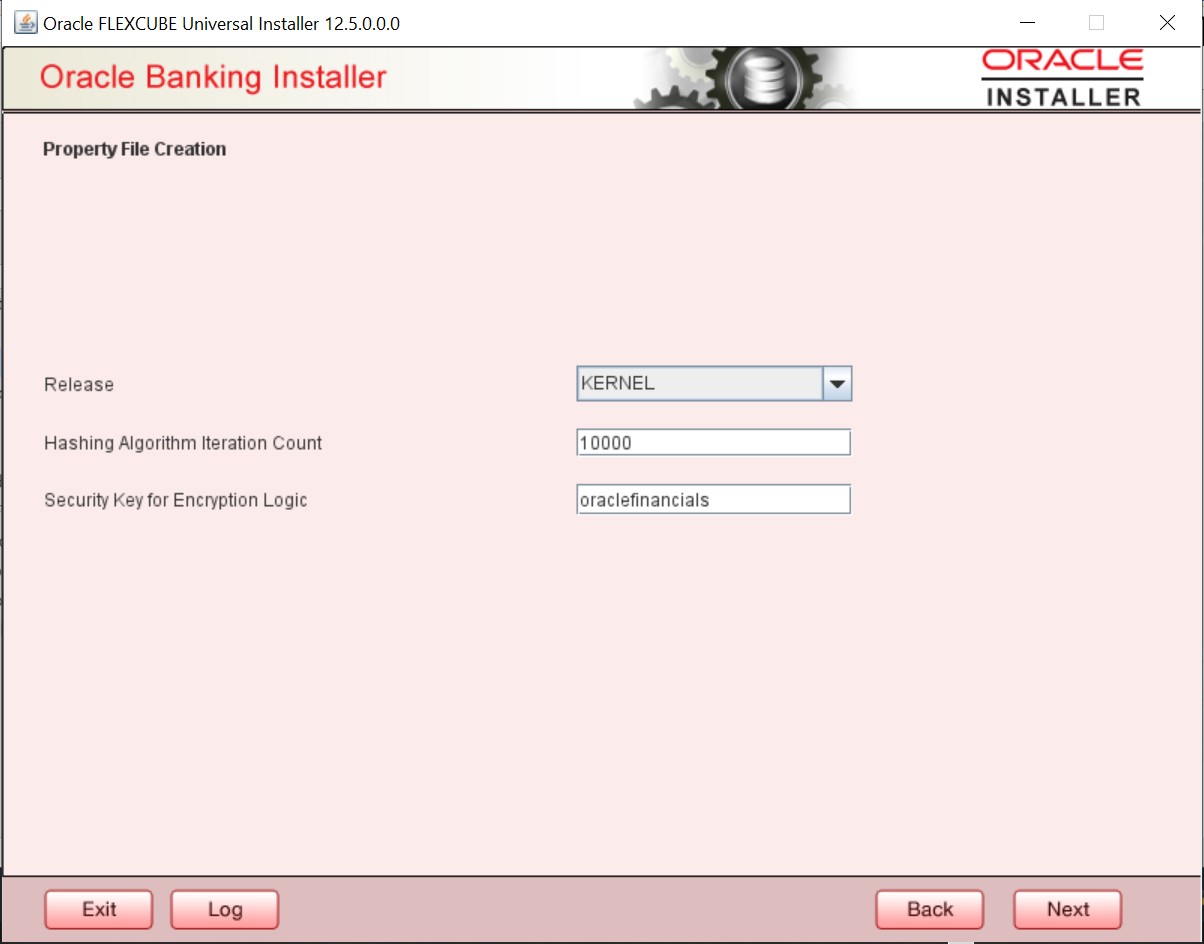The image size is (1204, 944).
Task: Minimize the installer window
Action: pos(1026,22)
